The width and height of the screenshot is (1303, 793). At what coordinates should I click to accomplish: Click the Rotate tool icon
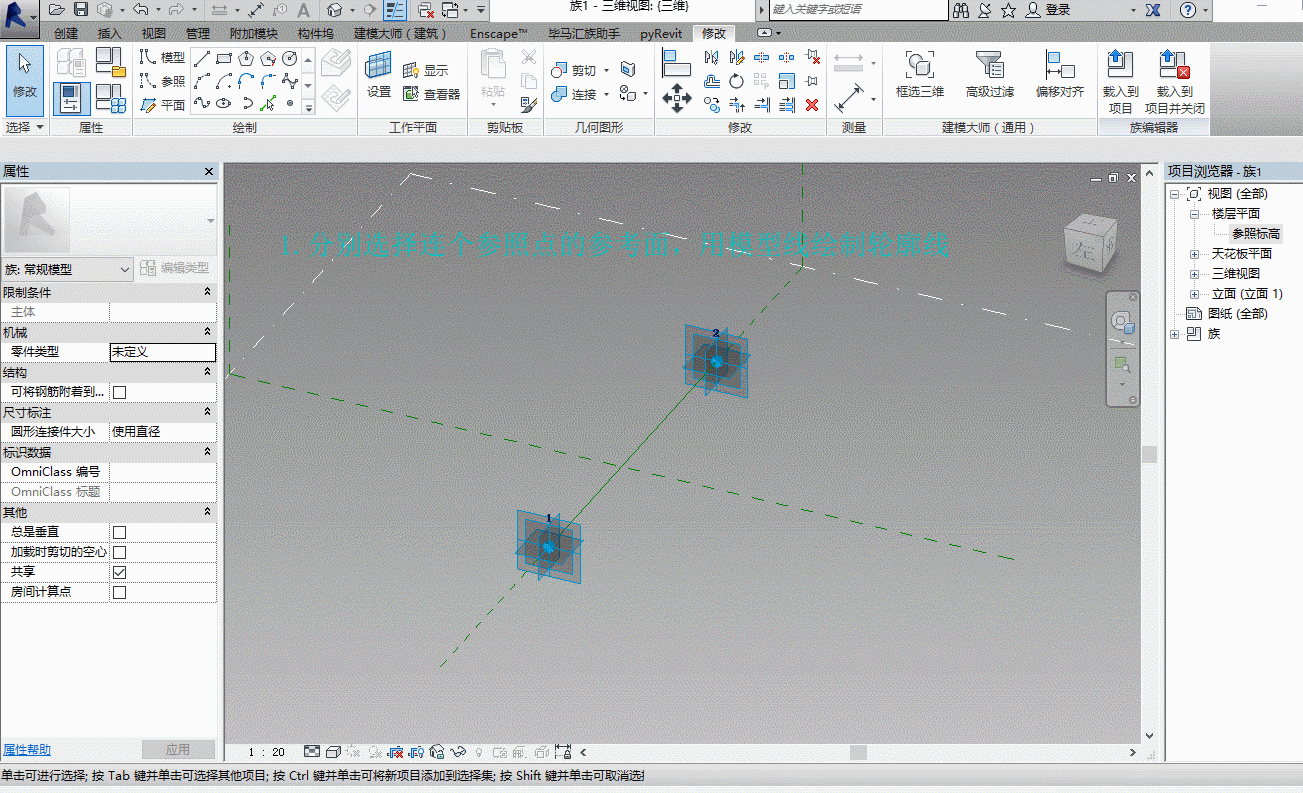click(737, 81)
